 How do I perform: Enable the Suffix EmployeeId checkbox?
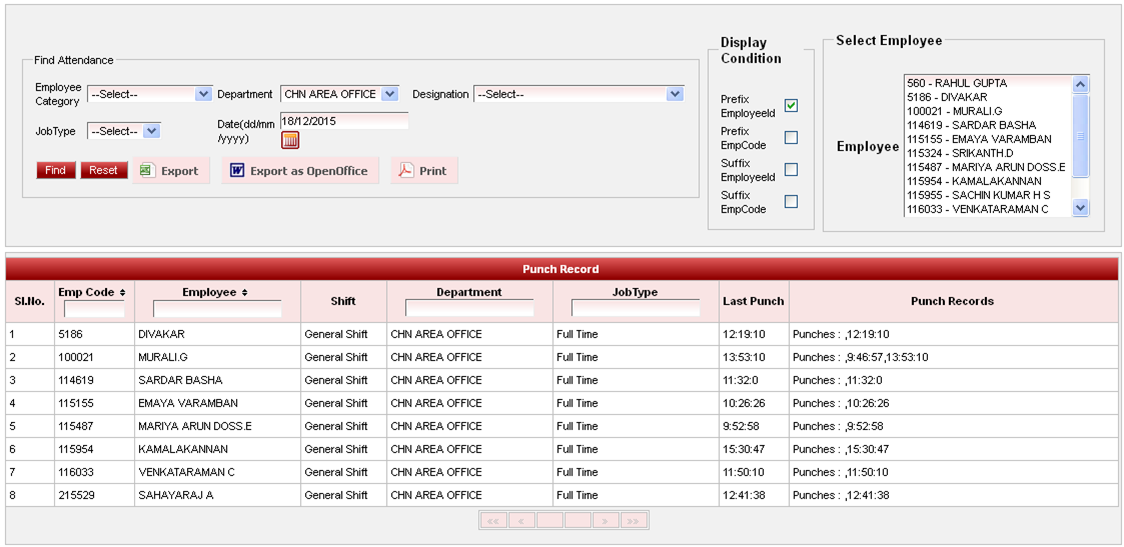791,170
